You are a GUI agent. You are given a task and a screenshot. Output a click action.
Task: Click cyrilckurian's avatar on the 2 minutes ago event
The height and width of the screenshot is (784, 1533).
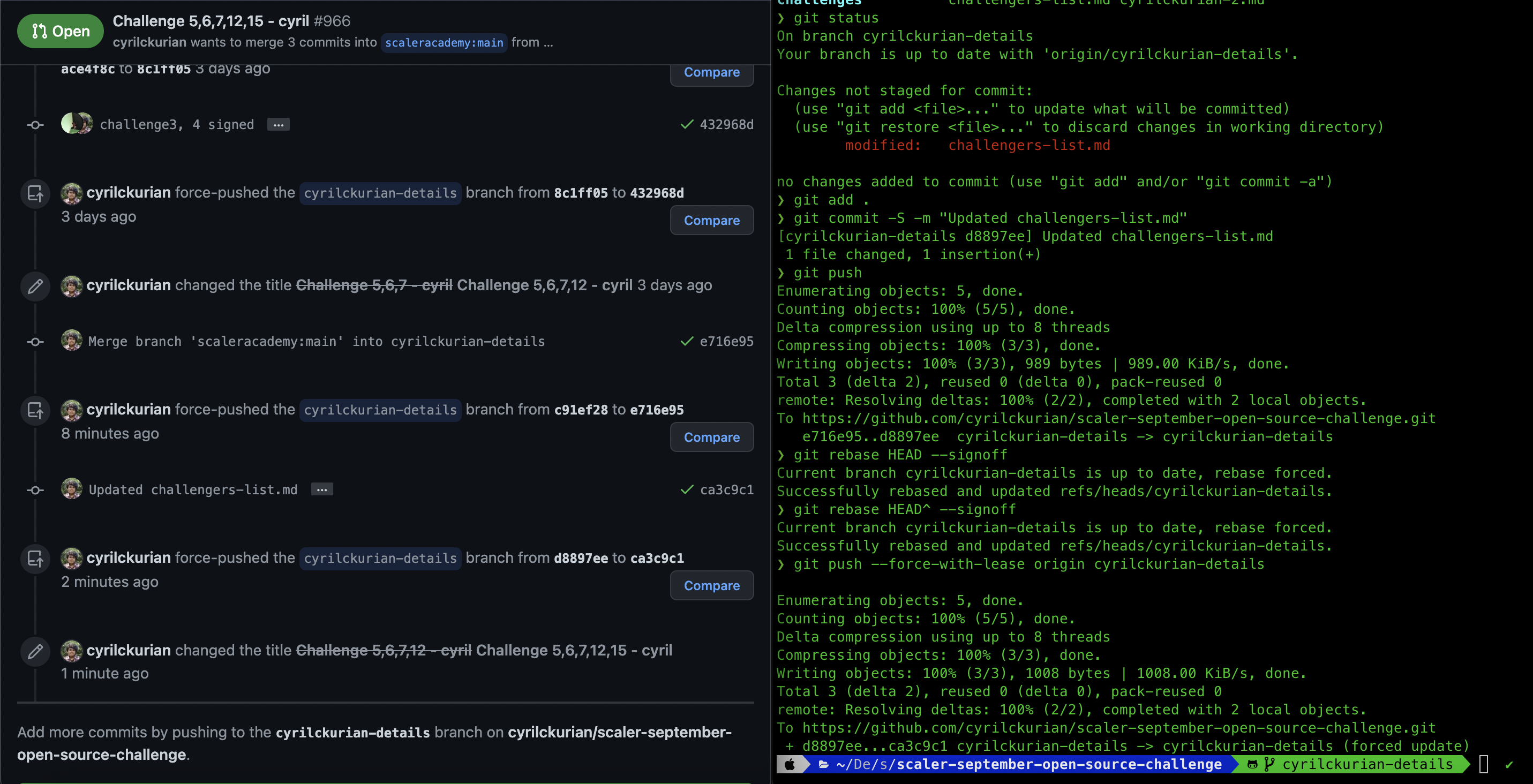point(71,559)
